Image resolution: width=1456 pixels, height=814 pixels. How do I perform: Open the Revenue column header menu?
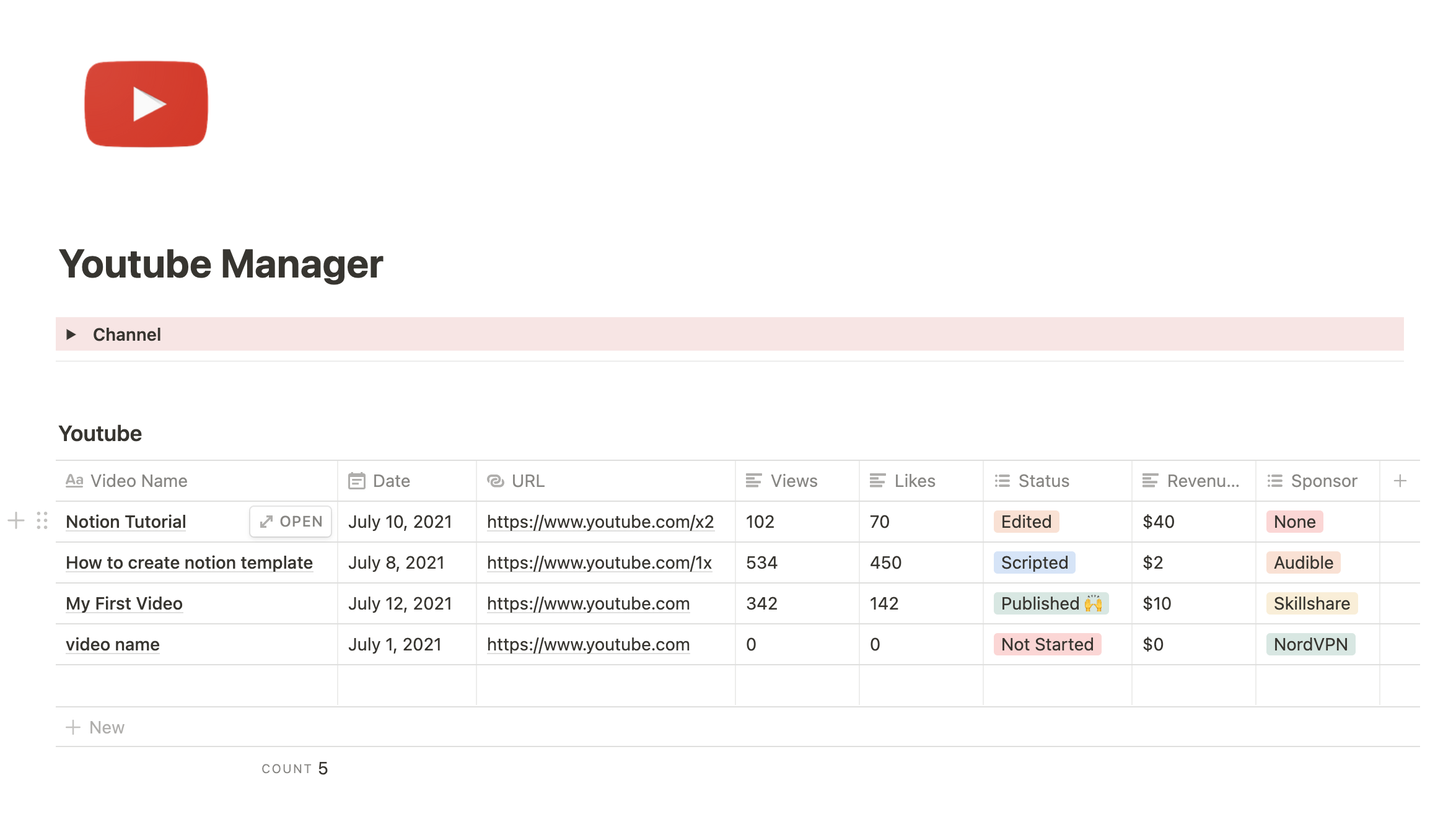(1202, 480)
